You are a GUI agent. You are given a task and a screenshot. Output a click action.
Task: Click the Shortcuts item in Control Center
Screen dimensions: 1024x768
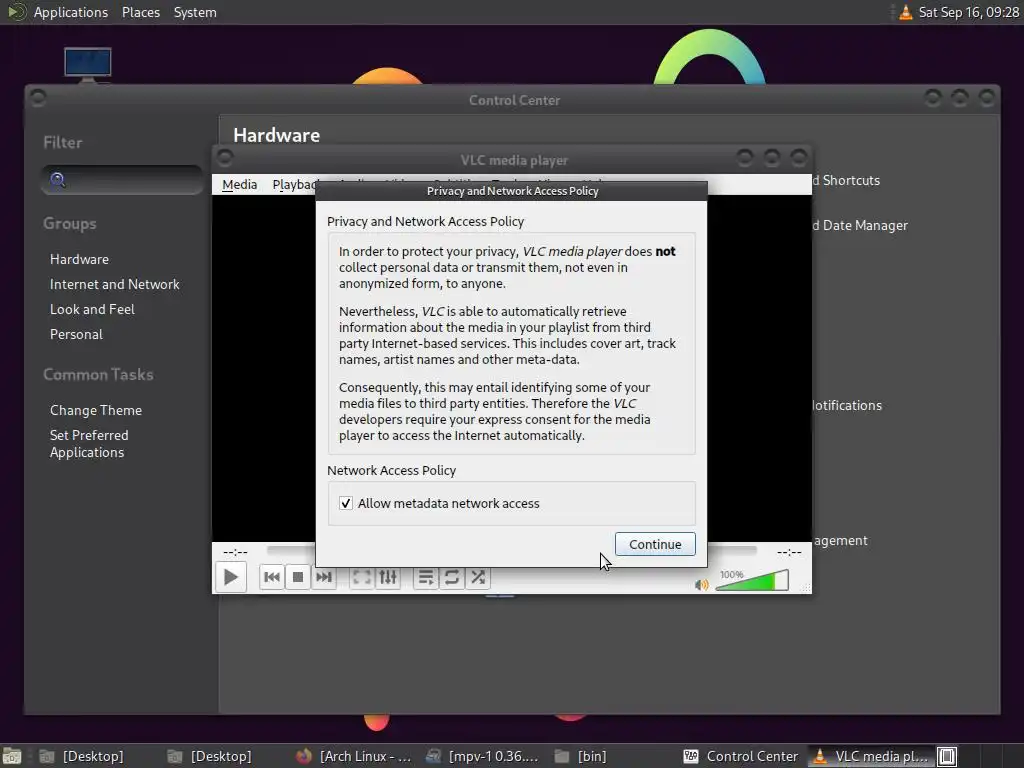pos(846,180)
